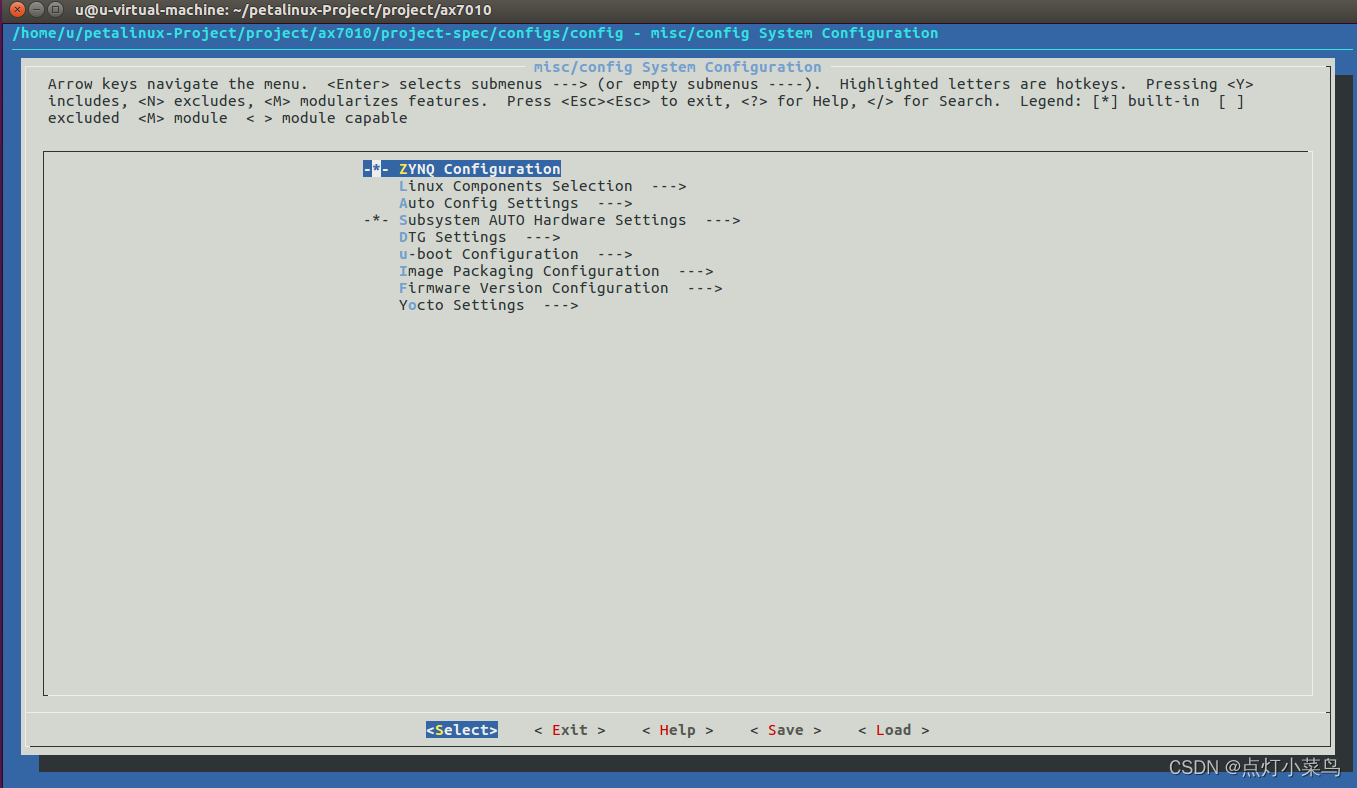Maximize the terminal window
The image size is (1357, 788).
[55, 10]
